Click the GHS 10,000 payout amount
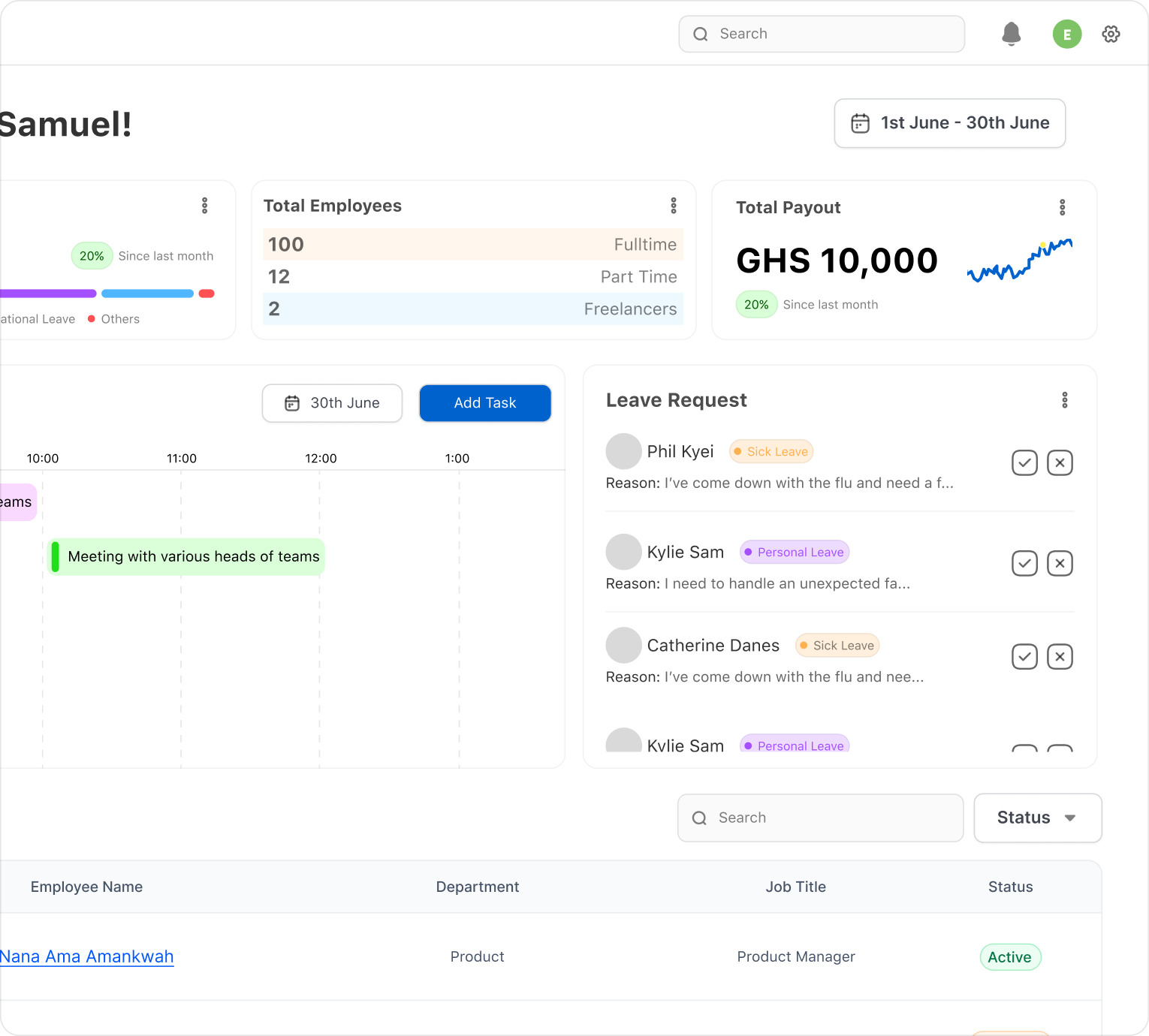The image size is (1149, 1036). coord(837,261)
